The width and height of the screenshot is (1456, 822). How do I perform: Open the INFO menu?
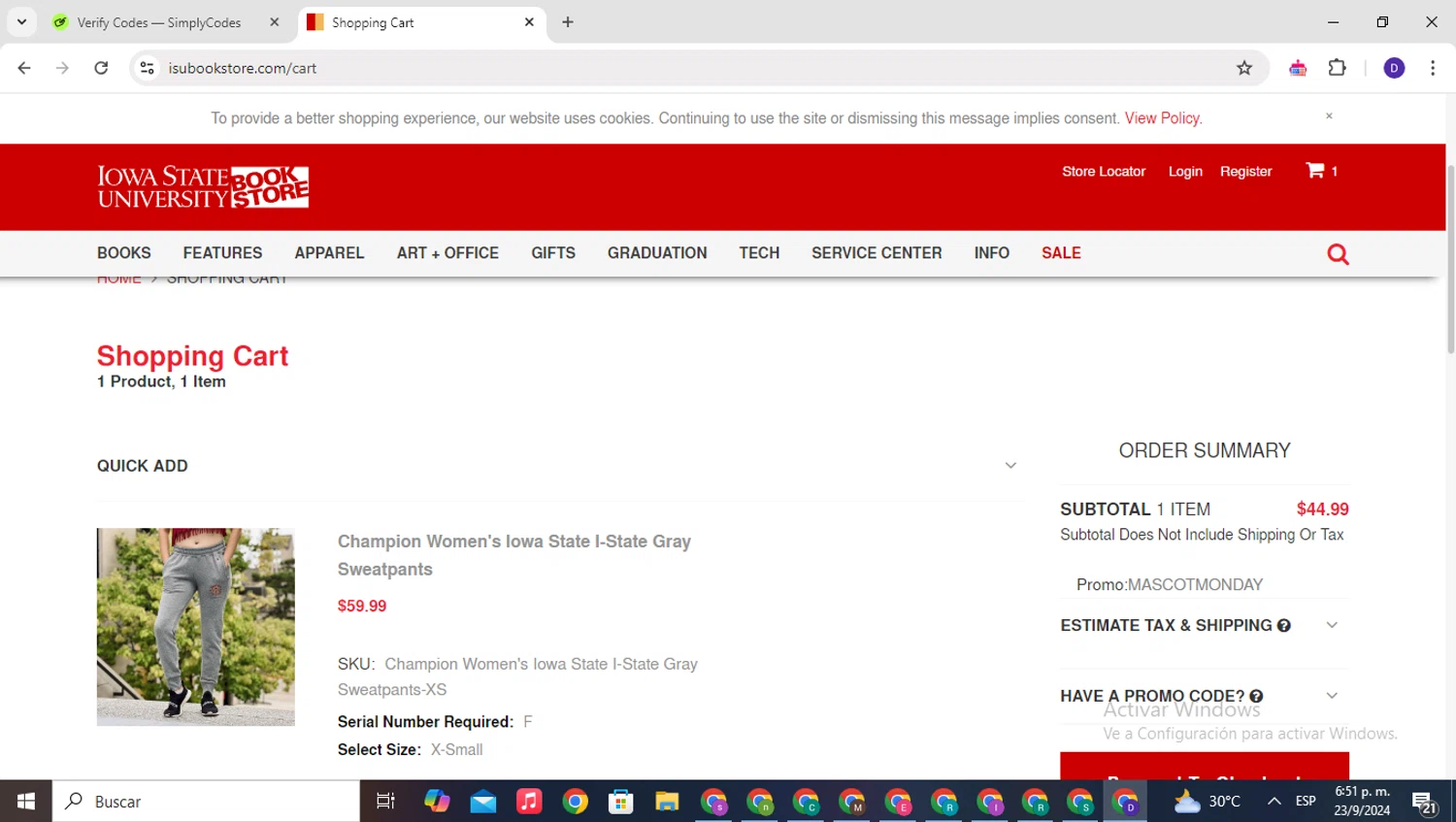(x=992, y=252)
